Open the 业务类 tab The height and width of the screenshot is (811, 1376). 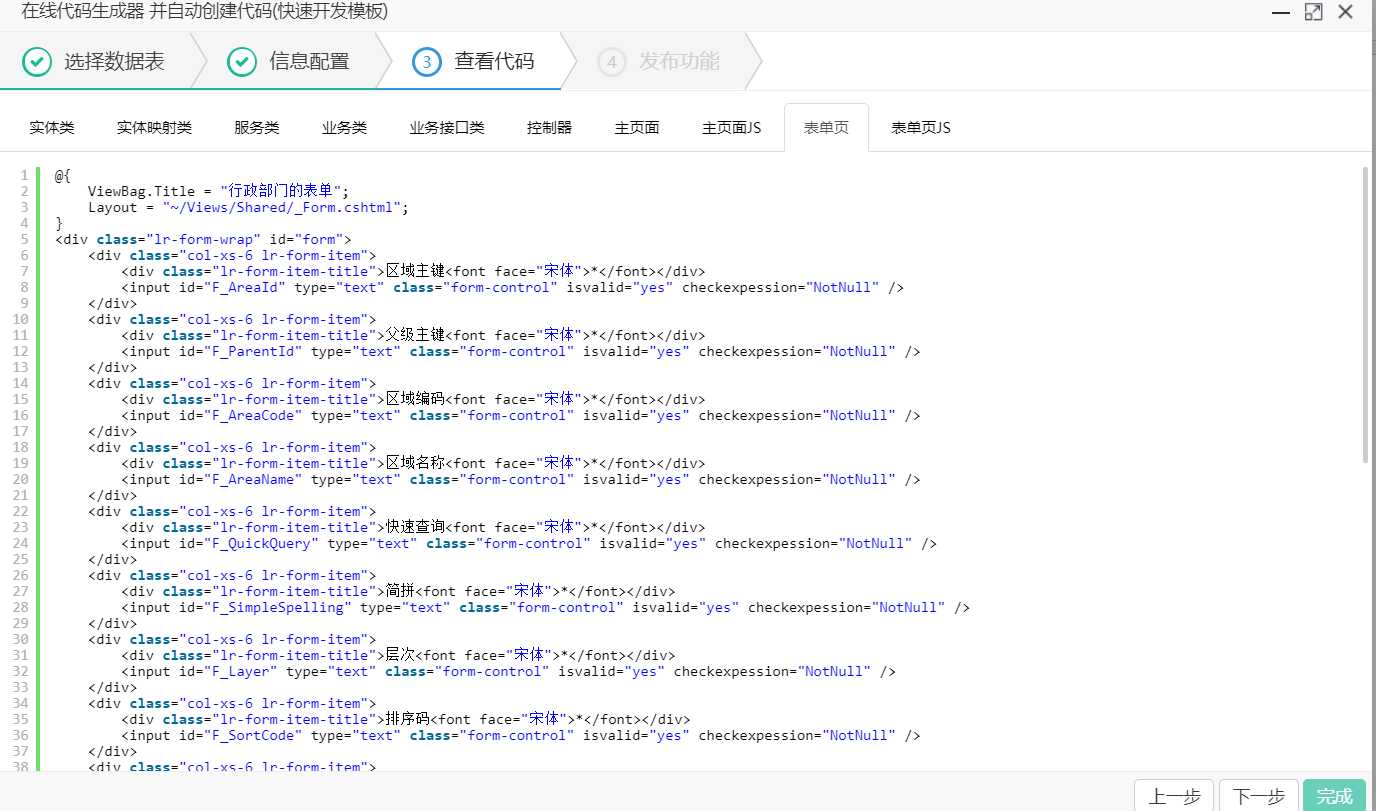point(344,128)
